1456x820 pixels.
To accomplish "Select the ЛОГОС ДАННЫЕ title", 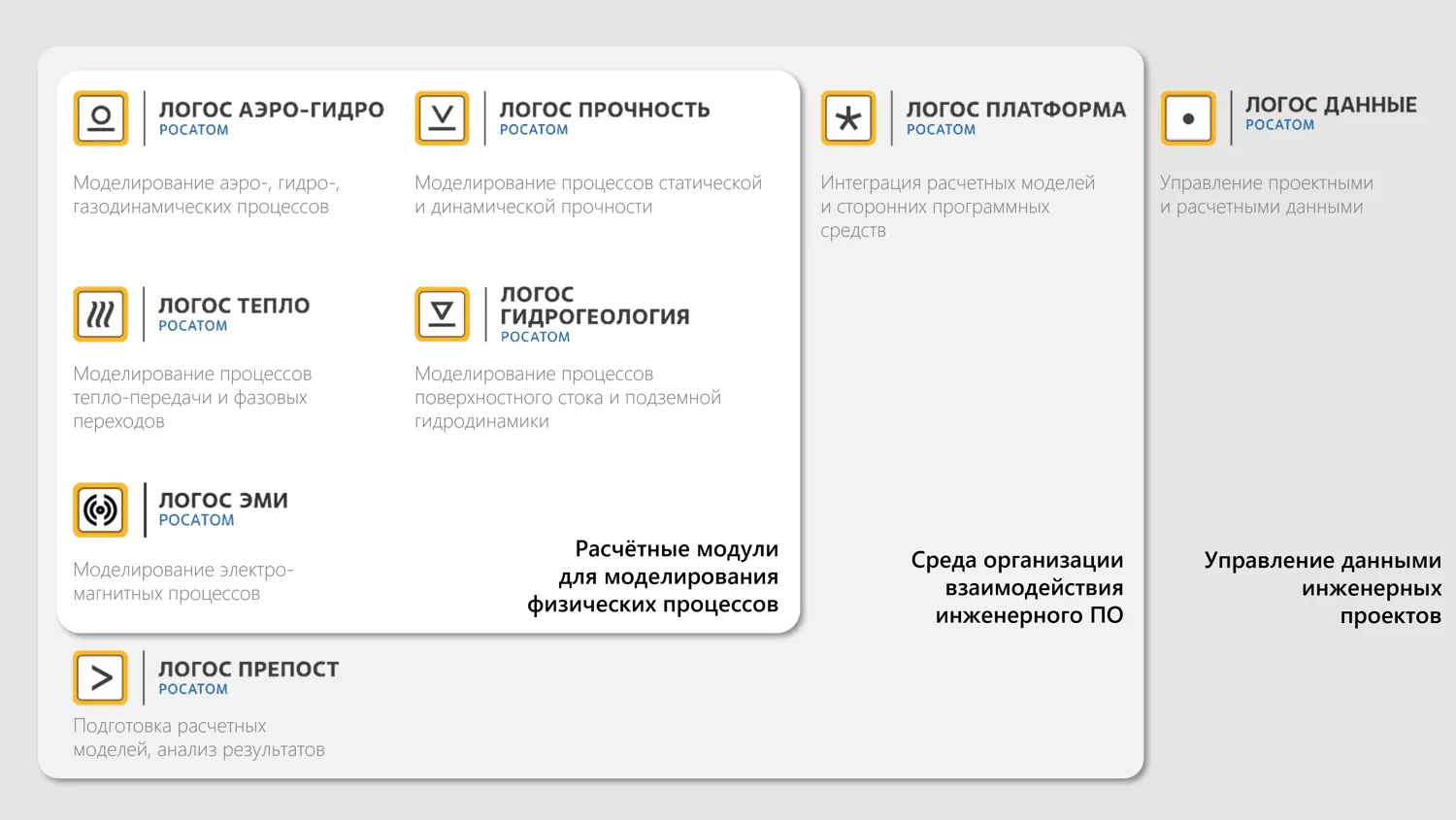I will point(1332,105).
